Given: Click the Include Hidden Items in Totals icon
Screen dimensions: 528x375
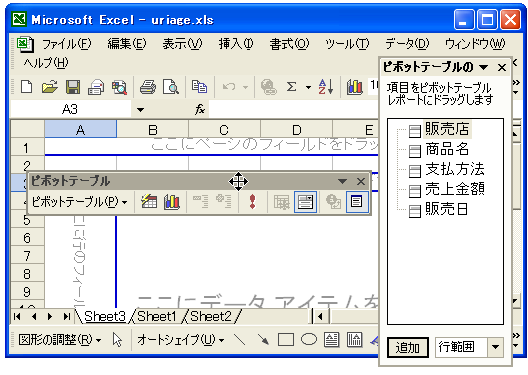Looking at the screenshot, I should [x=282, y=202].
